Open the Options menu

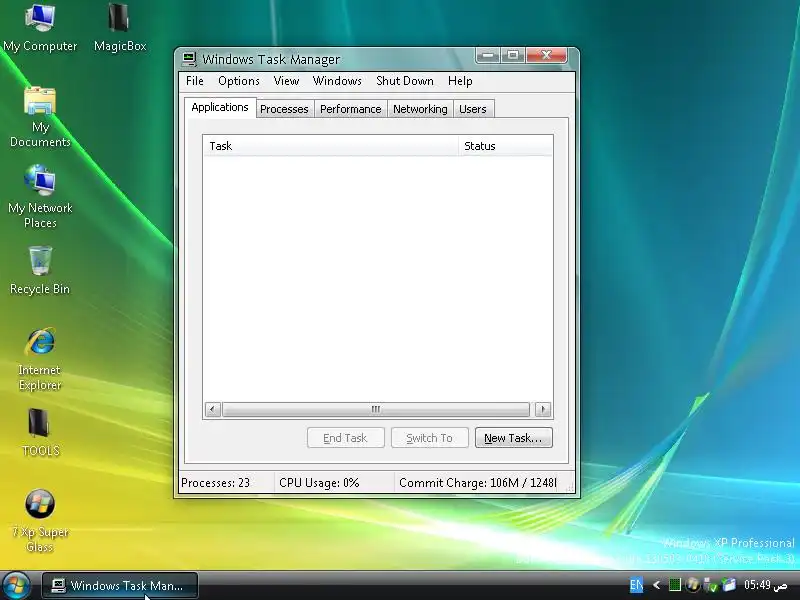click(x=239, y=81)
